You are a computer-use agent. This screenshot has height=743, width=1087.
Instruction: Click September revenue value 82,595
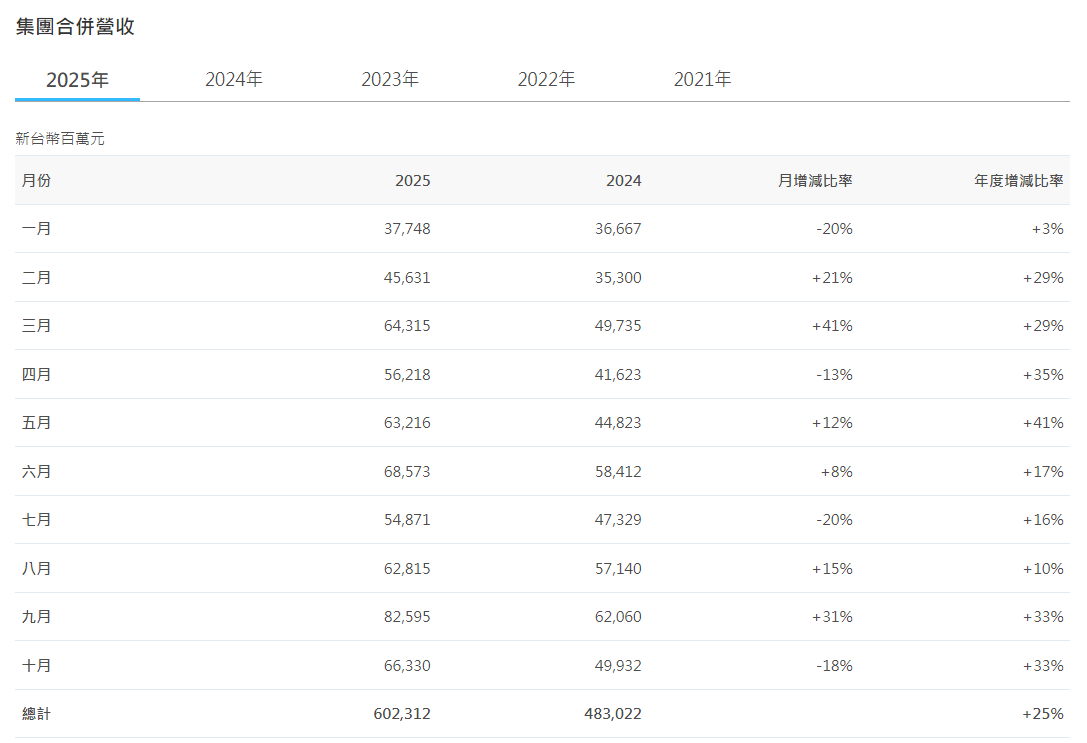(406, 617)
